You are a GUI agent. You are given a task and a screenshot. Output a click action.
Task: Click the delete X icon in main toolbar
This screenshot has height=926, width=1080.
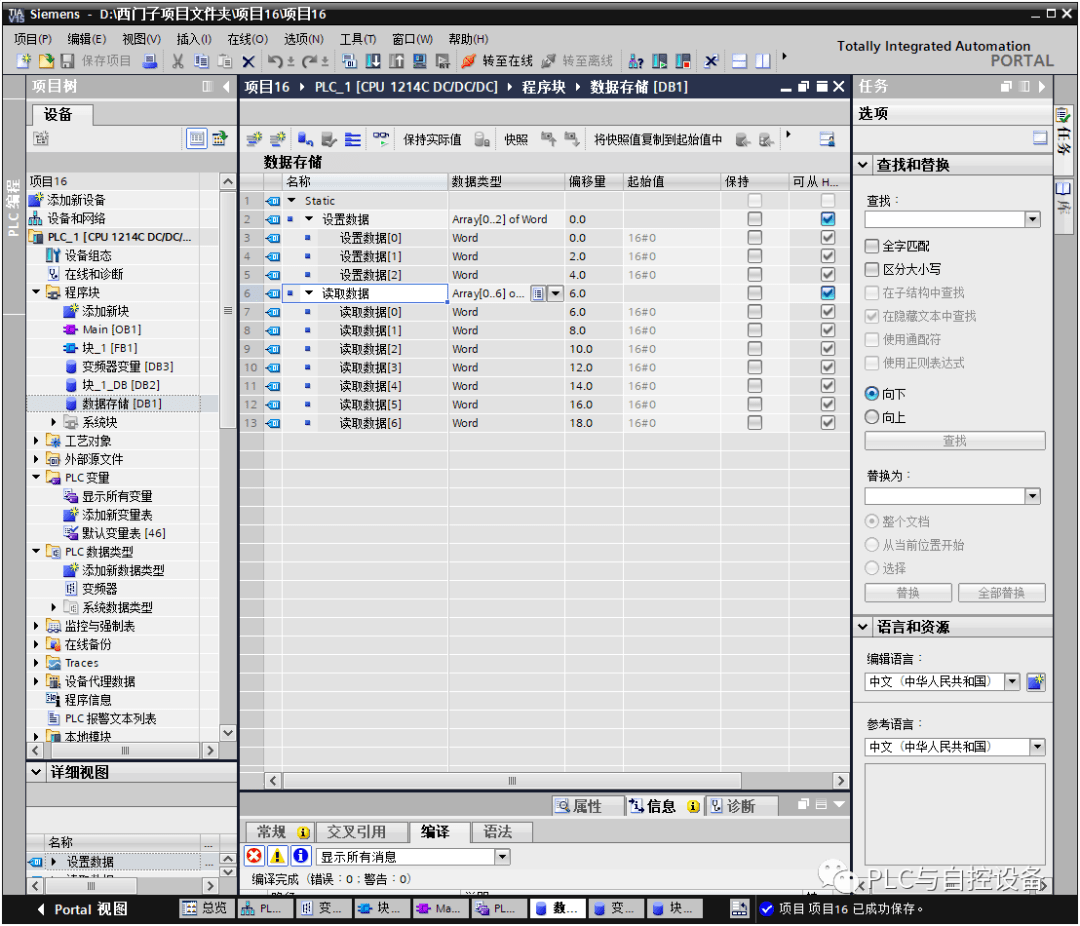click(x=249, y=61)
